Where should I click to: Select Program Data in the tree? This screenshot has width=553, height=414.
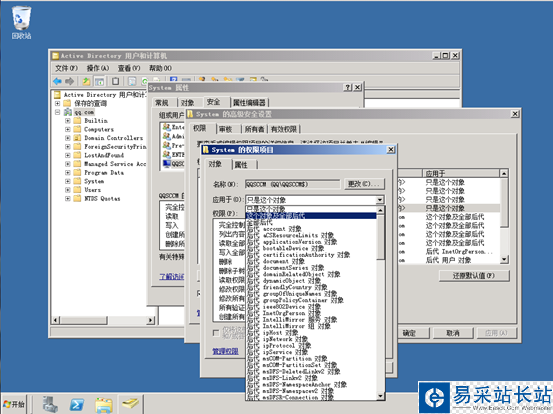tap(104, 173)
